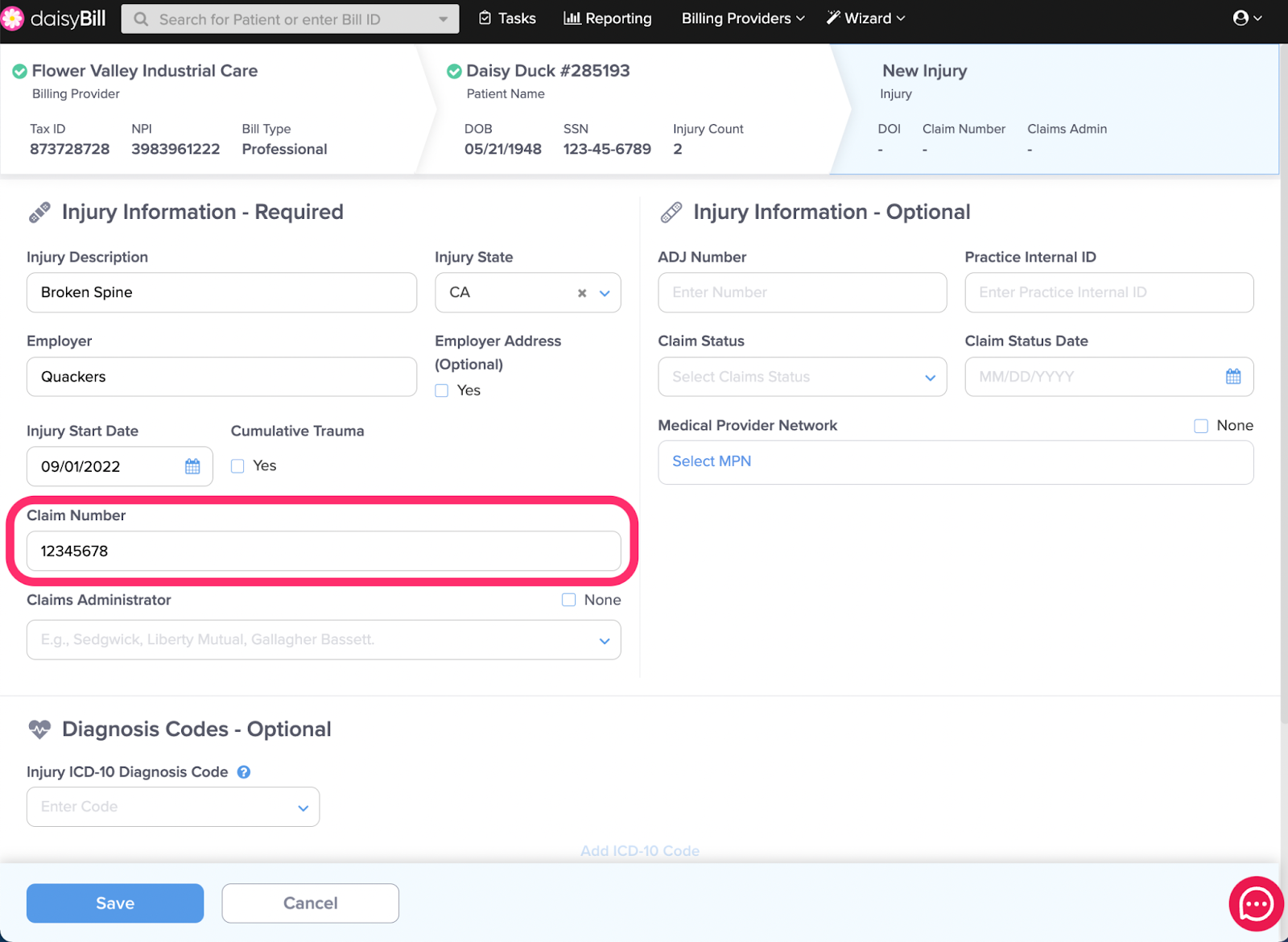Click the Cancel button
Image resolution: width=1288 pixels, height=942 pixels.
click(x=311, y=903)
